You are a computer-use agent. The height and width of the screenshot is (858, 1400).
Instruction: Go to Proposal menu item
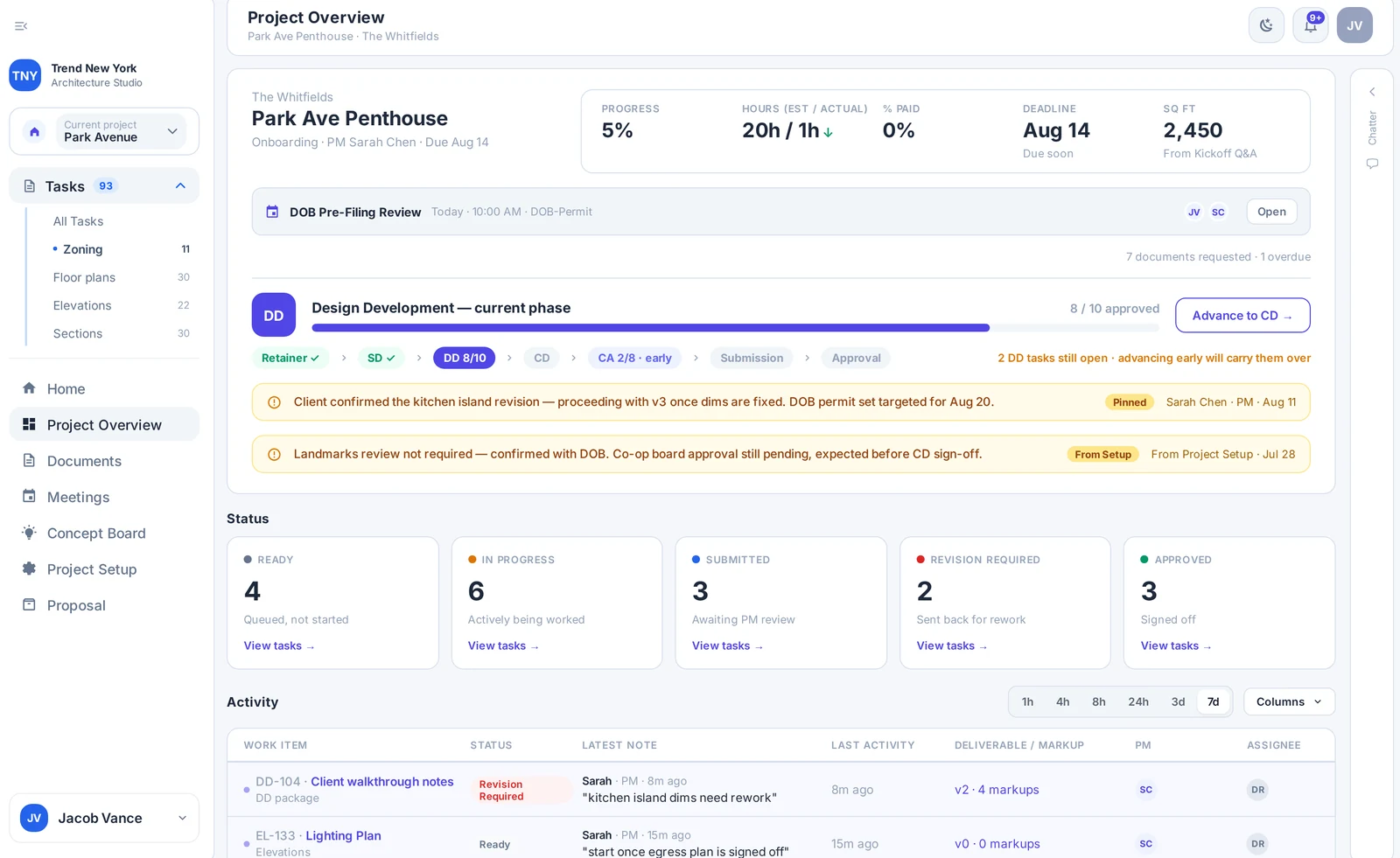[104, 605]
